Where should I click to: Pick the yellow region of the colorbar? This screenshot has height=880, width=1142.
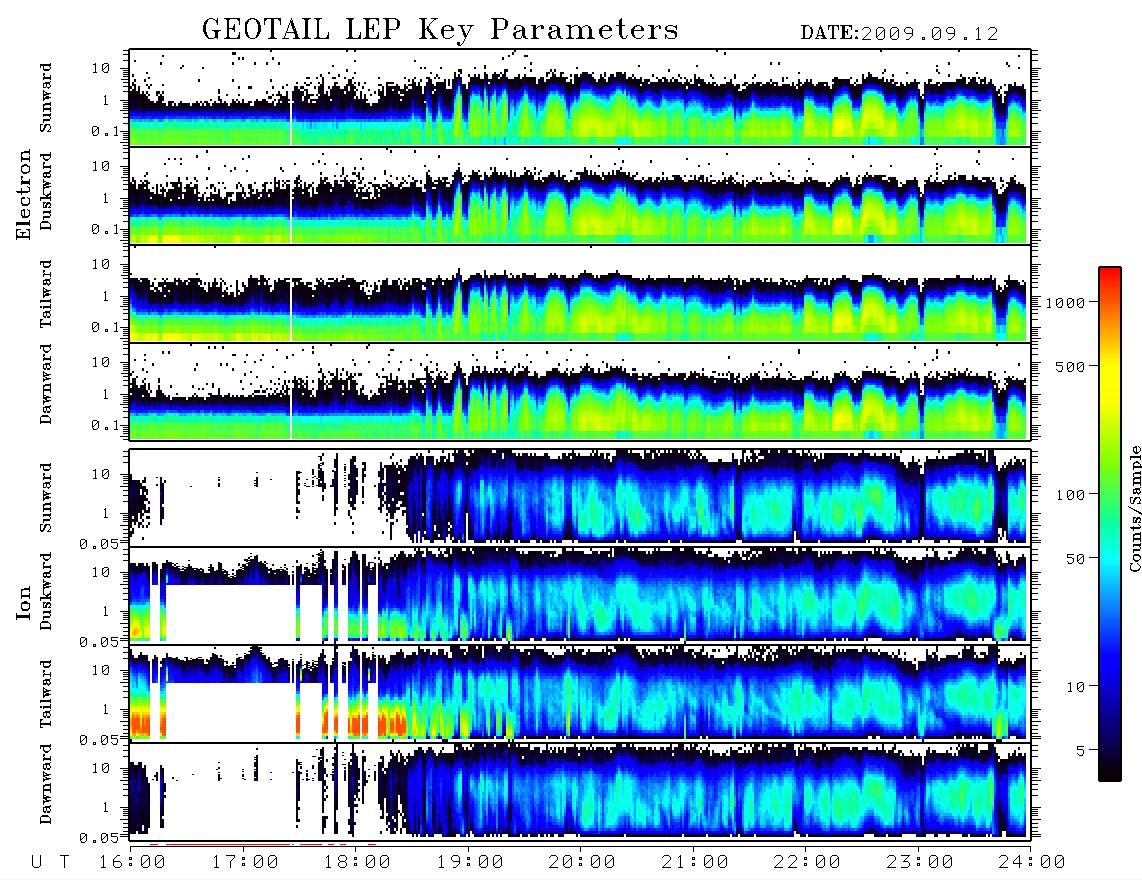pos(1109,379)
